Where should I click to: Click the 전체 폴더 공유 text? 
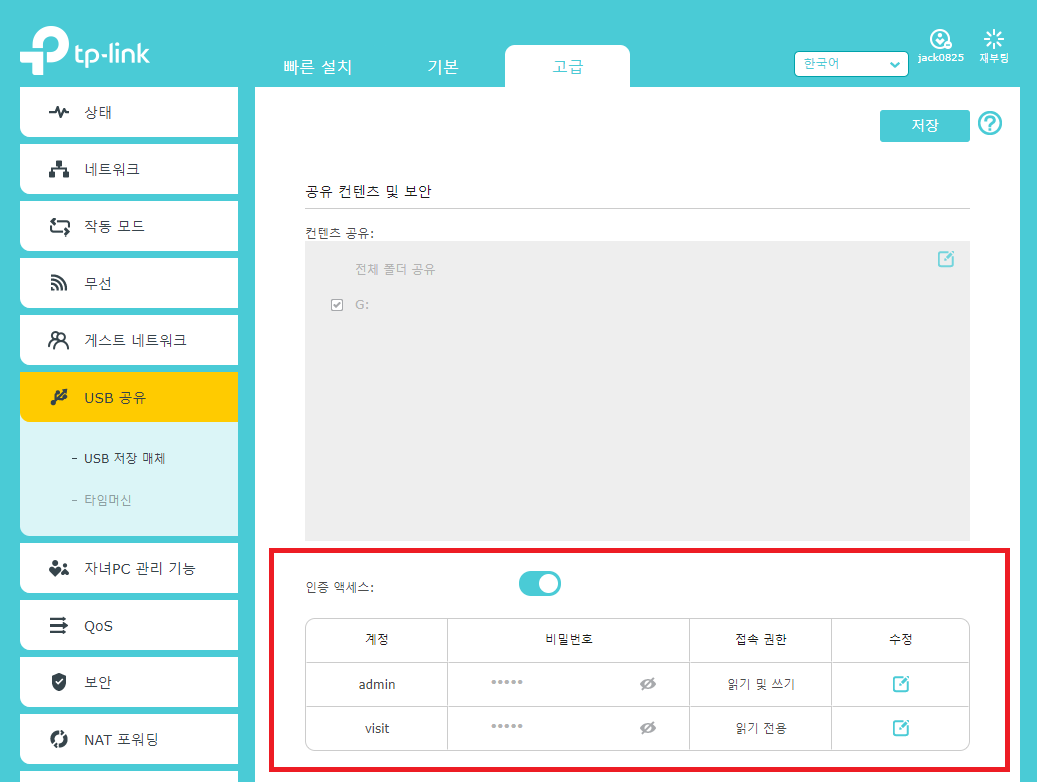pos(395,269)
